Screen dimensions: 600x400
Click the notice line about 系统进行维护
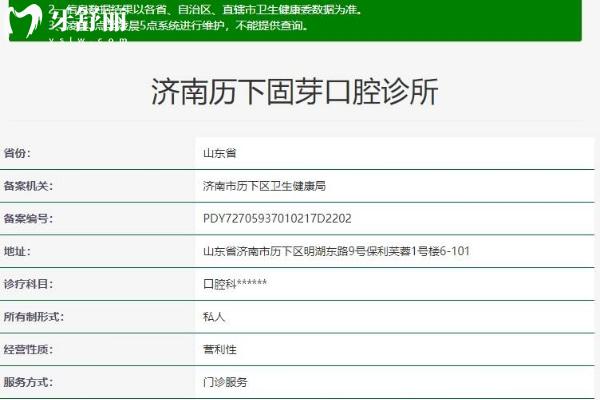178,26
